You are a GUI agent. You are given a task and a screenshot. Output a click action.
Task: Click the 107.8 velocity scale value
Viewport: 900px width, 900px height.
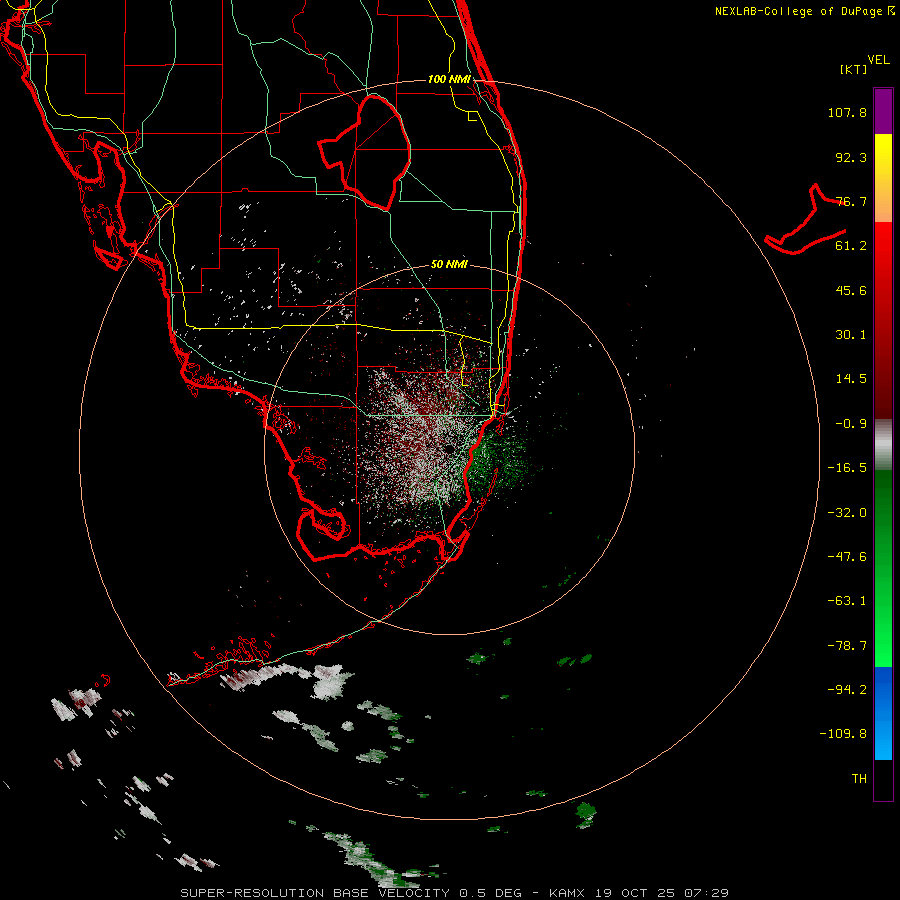[847, 112]
